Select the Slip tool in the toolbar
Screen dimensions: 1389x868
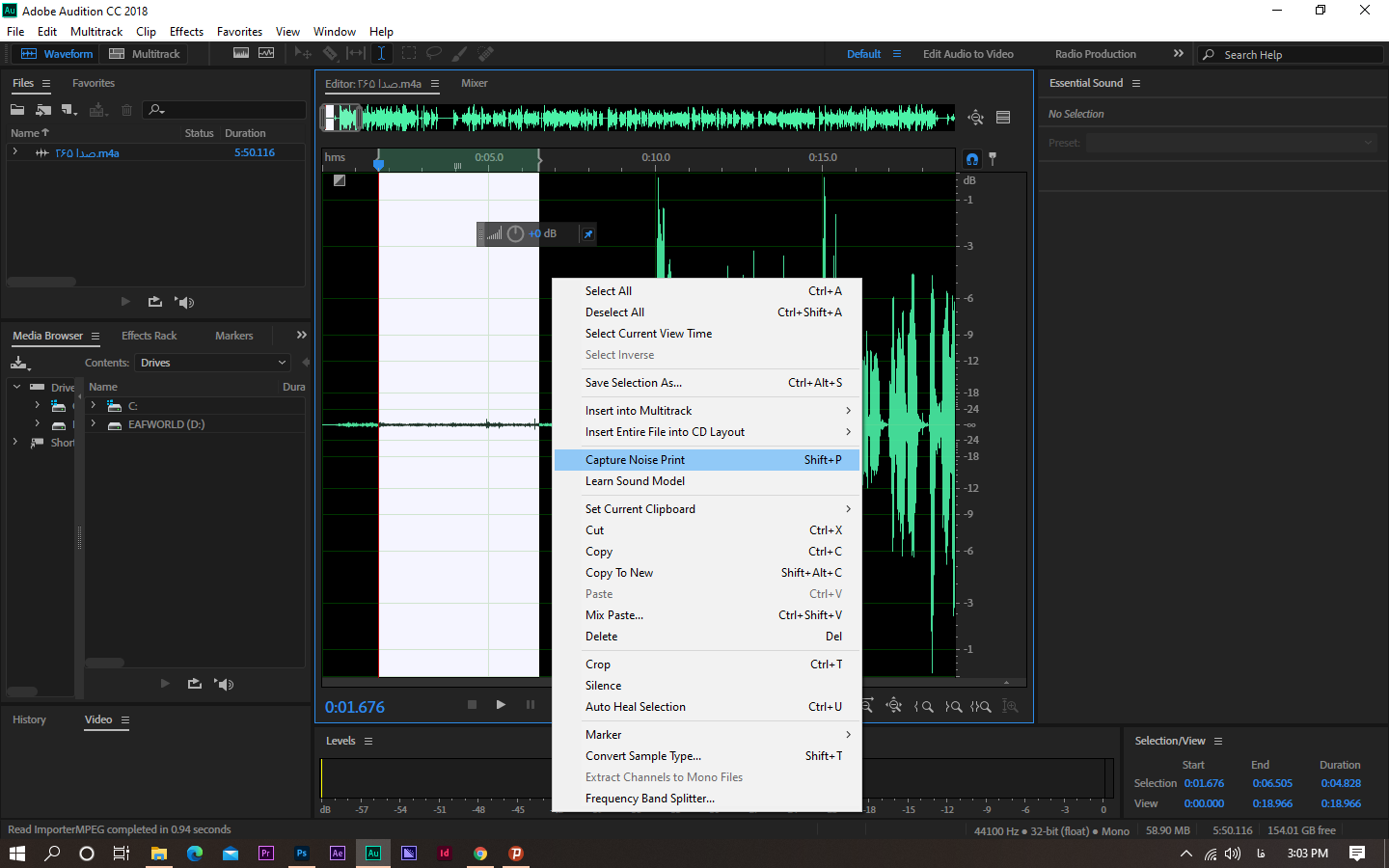click(x=356, y=54)
